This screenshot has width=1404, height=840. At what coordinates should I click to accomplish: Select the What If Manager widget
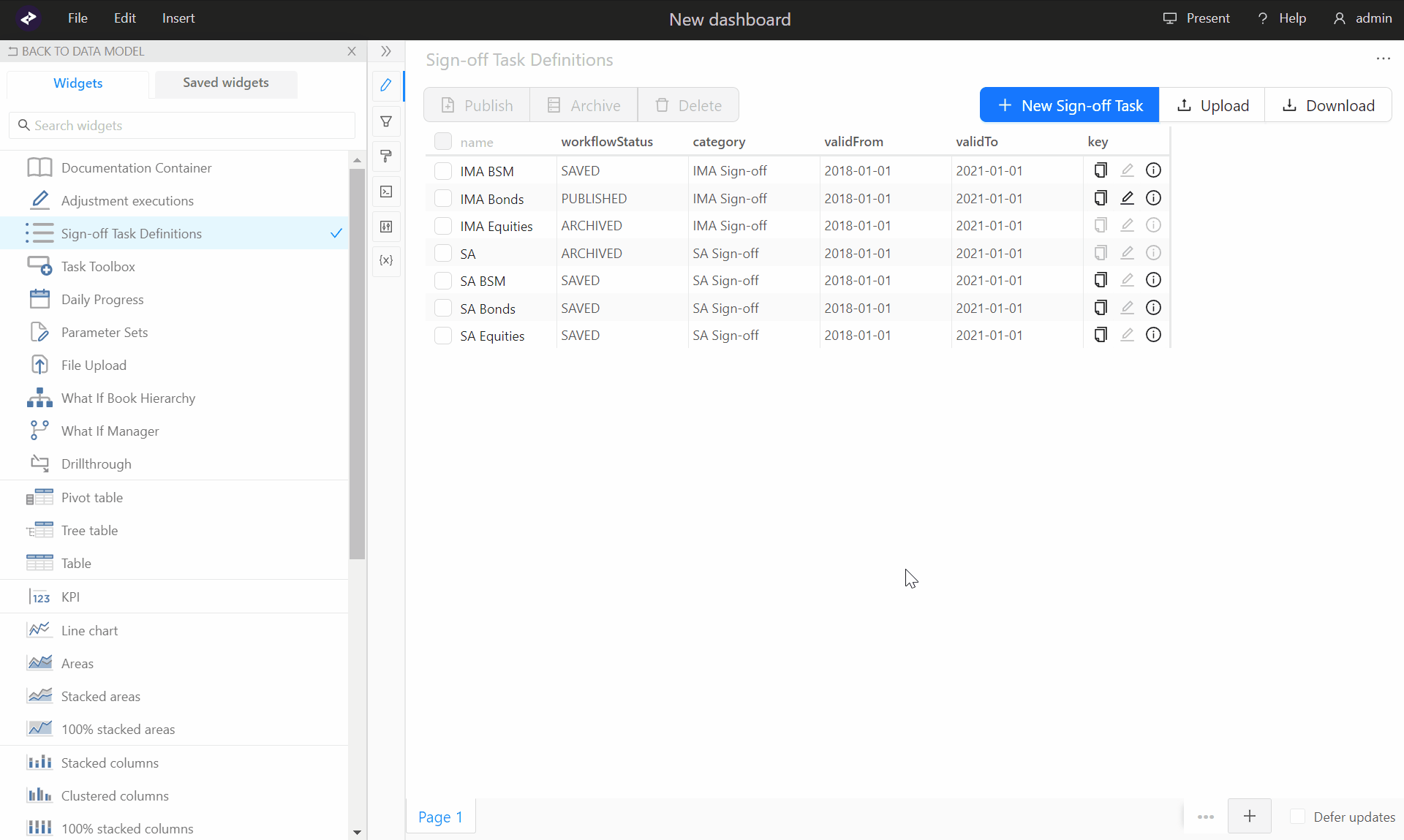click(174, 431)
